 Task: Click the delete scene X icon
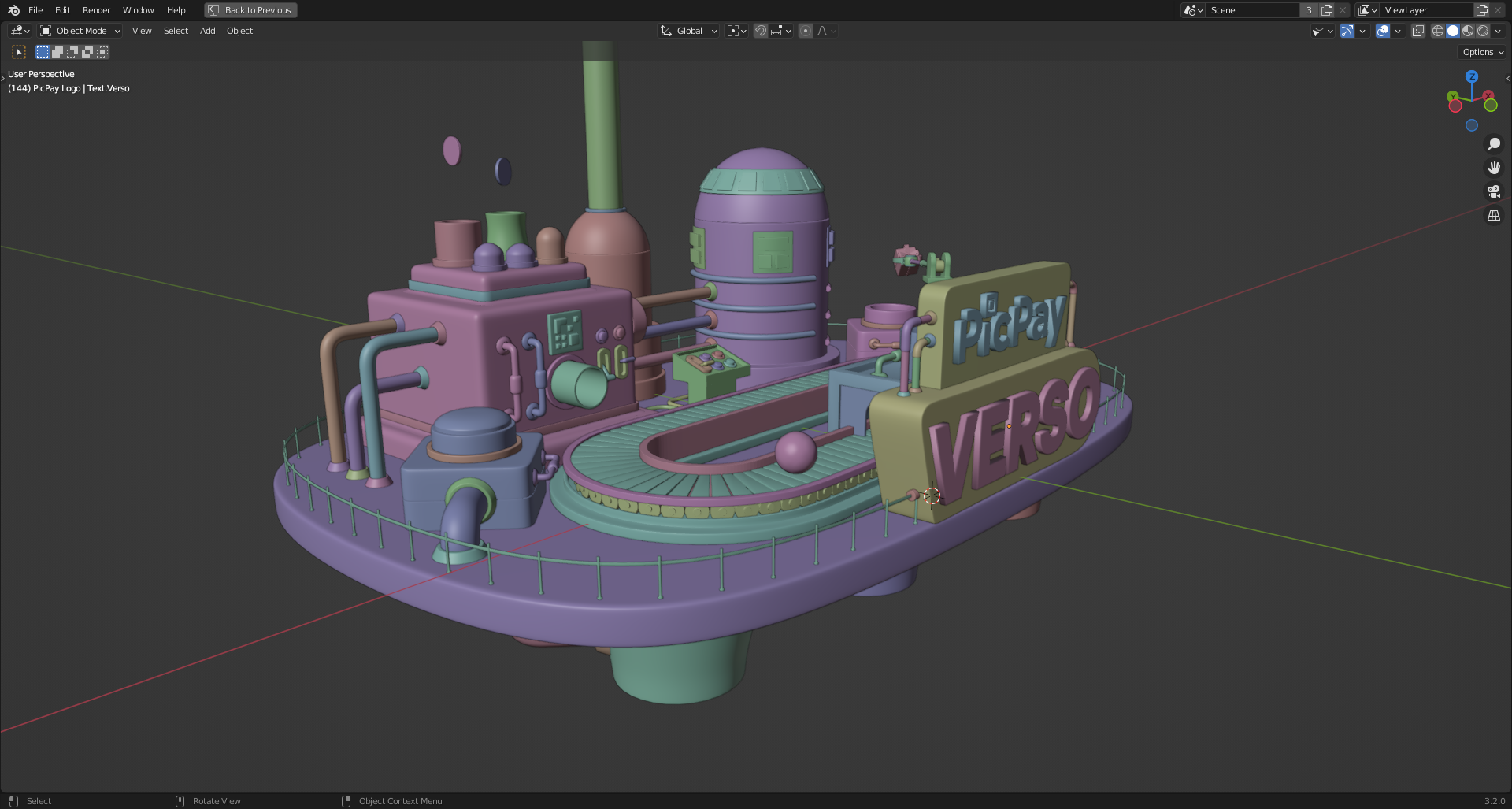pyautogui.click(x=1343, y=10)
